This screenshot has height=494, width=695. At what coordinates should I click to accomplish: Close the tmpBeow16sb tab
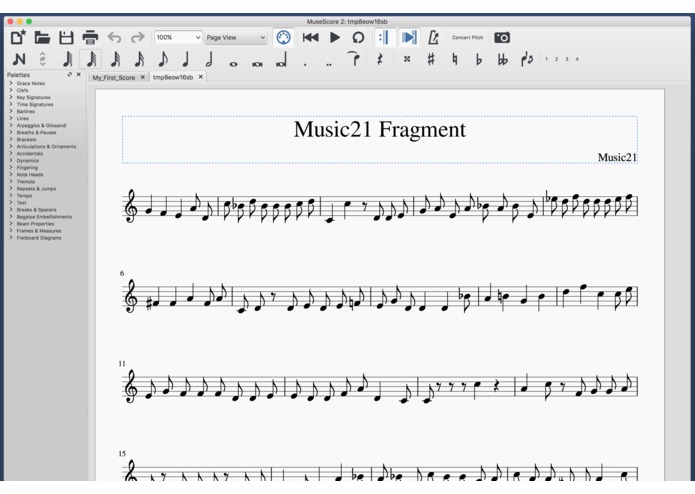(x=201, y=77)
